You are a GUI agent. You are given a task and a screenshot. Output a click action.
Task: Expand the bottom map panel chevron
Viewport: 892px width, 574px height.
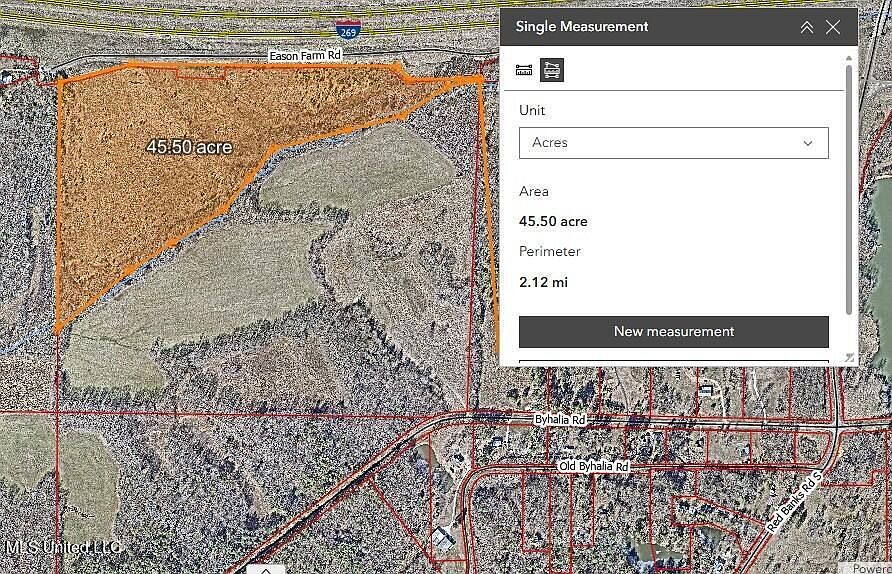265,569
